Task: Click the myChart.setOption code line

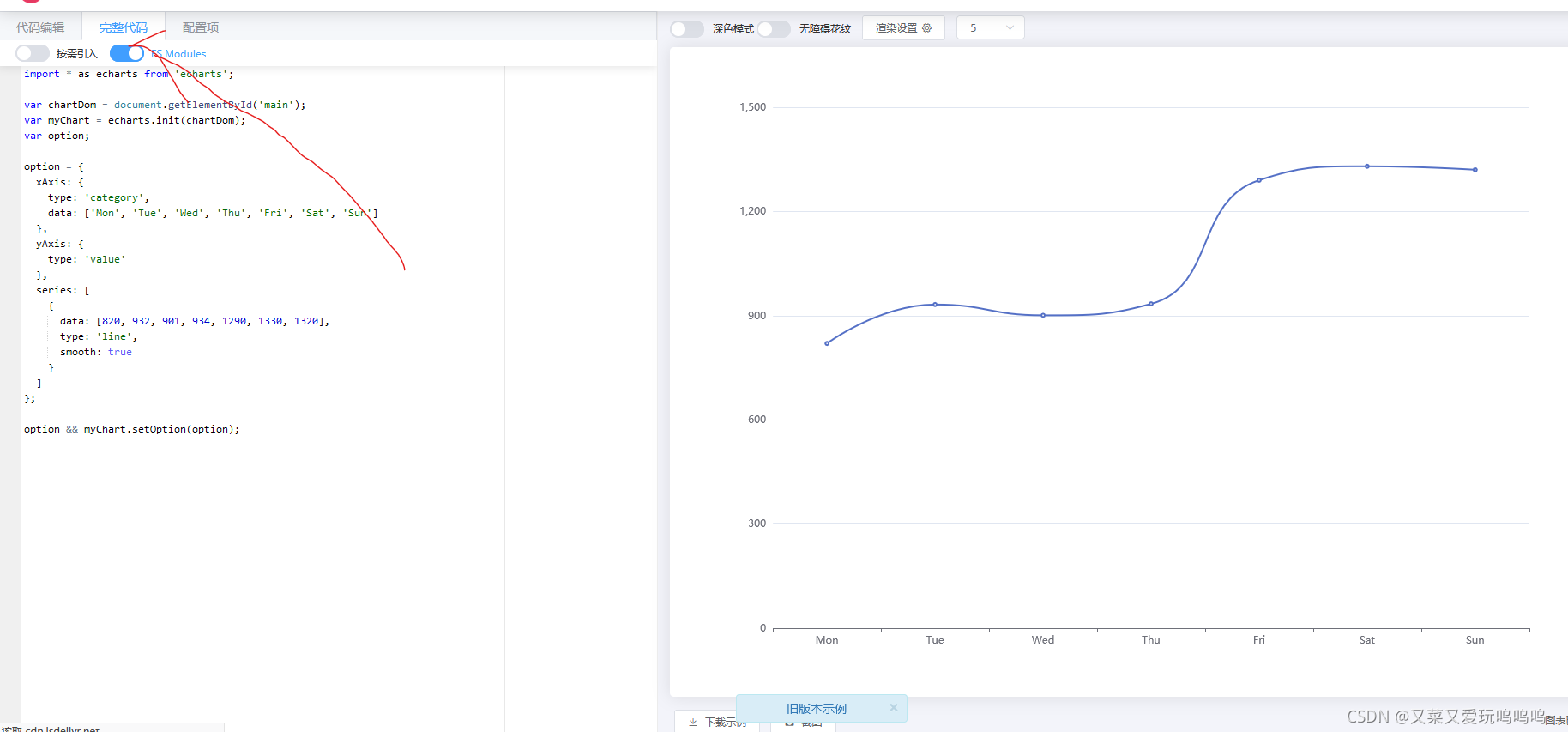Action: click(132, 429)
